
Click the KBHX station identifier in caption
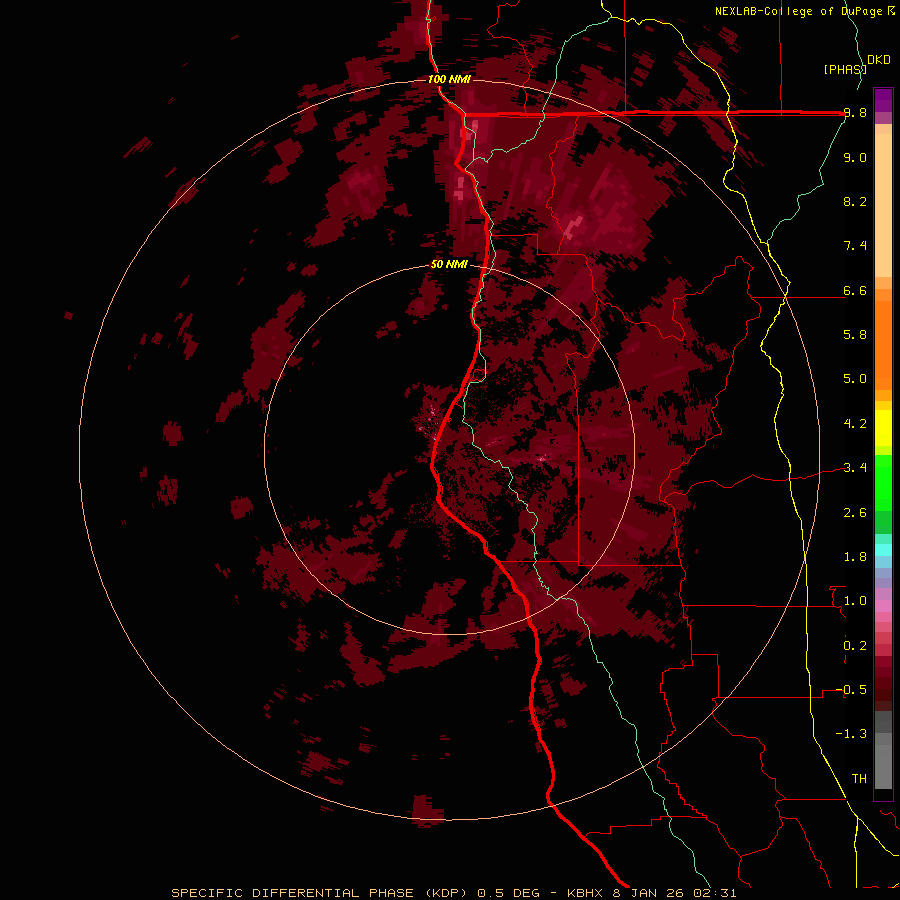[x=587, y=893]
